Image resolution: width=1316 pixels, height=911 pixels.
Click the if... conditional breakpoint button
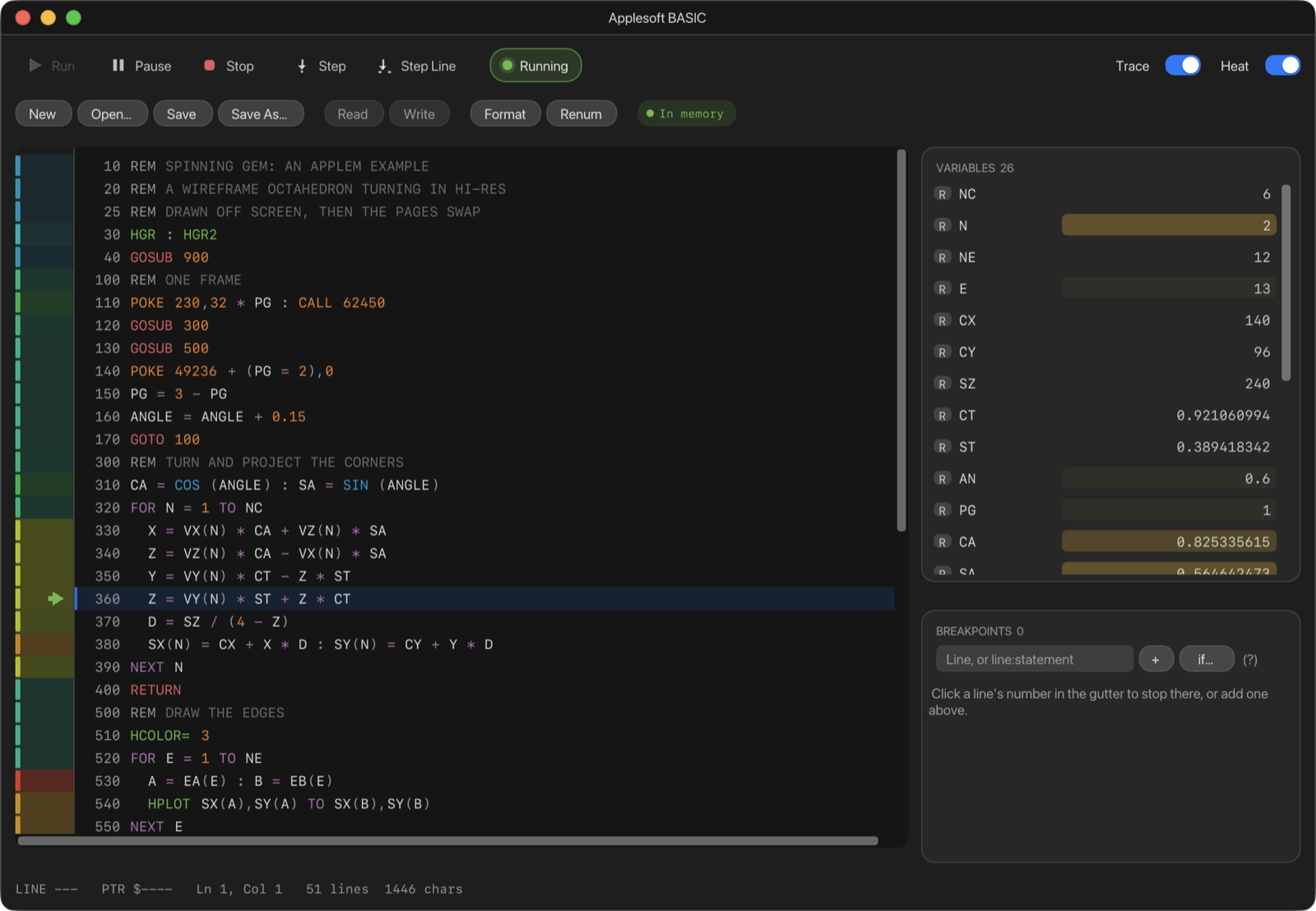1207,659
